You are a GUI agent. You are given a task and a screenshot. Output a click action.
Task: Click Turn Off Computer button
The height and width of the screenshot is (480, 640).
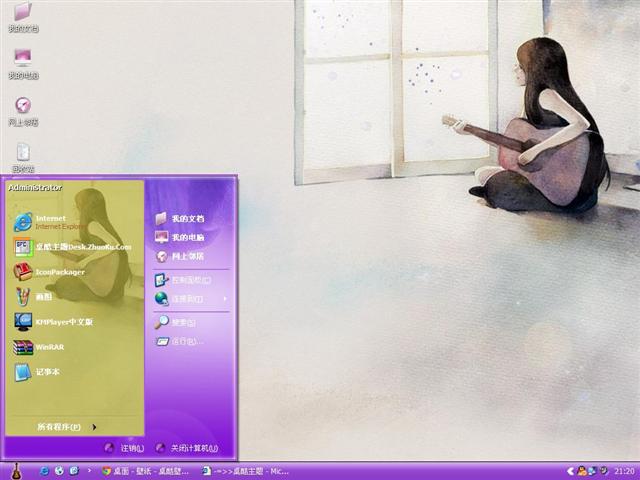coord(187,448)
